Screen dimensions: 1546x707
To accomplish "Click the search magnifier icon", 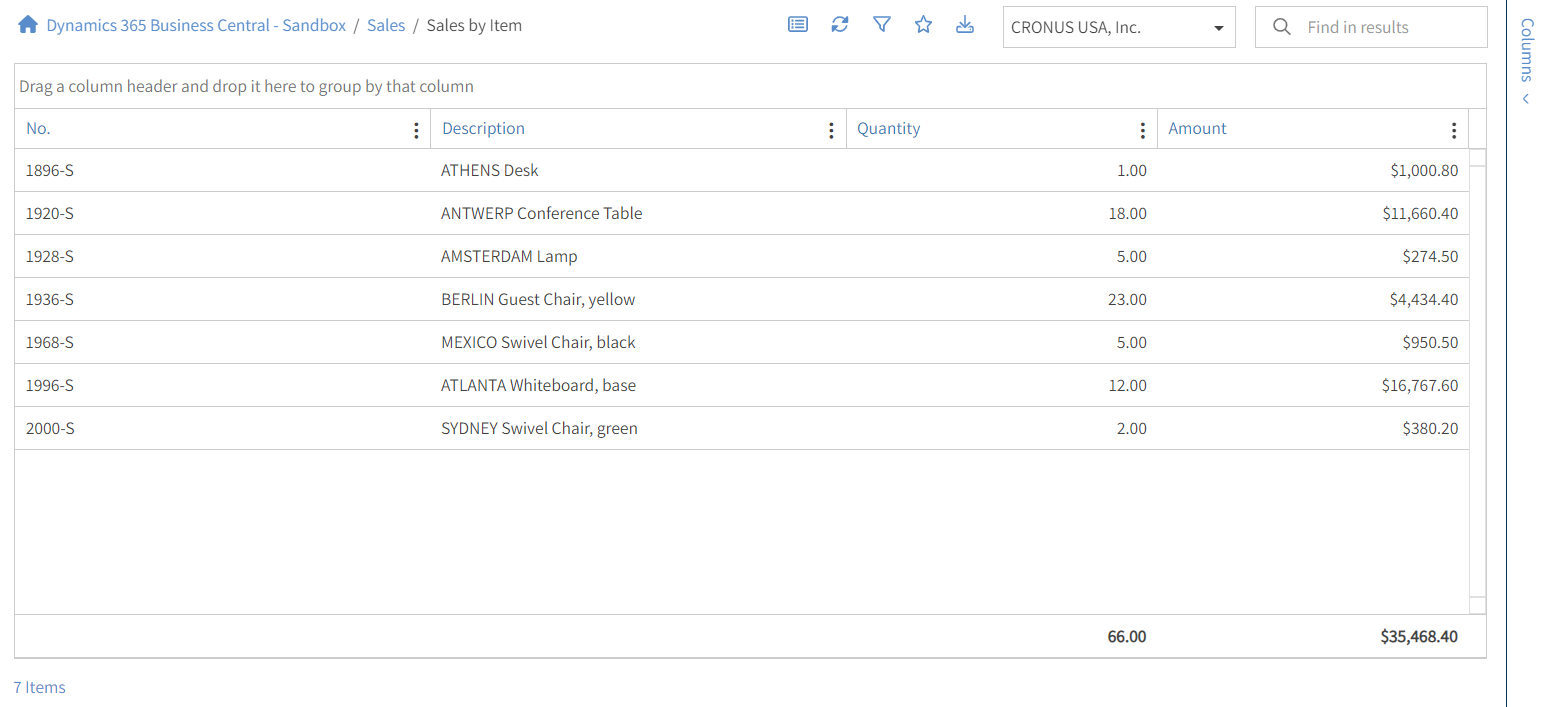I will point(1281,26).
